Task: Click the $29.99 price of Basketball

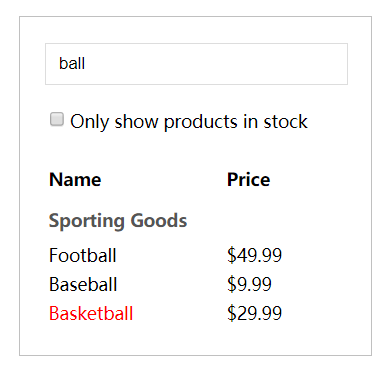Action: [x=254, y=314]
